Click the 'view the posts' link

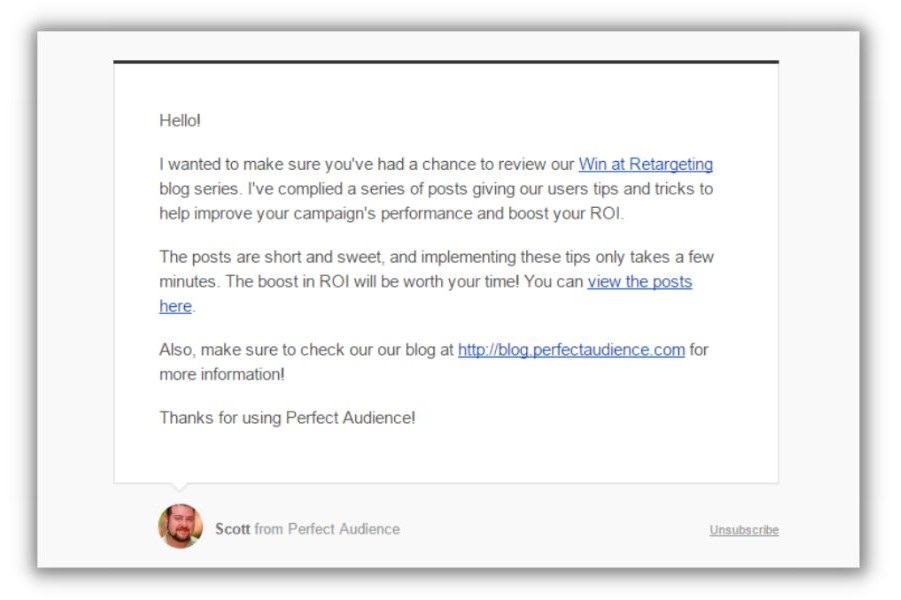tap(639, 282)
